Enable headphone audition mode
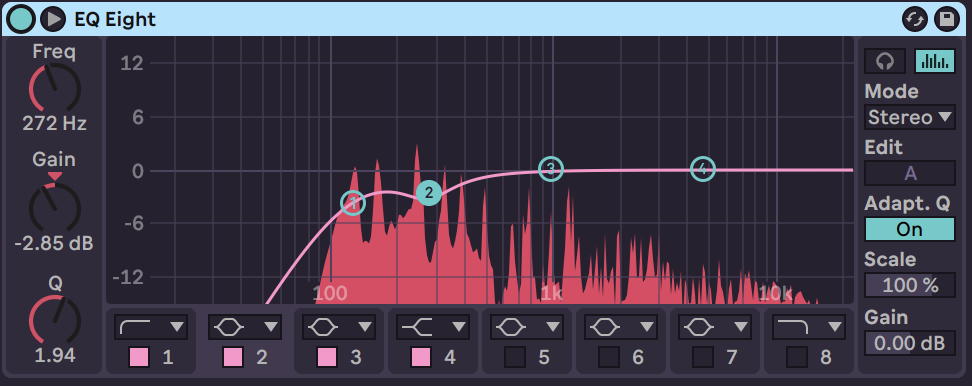Screen dimensions: 972x386 coord(885,61)
